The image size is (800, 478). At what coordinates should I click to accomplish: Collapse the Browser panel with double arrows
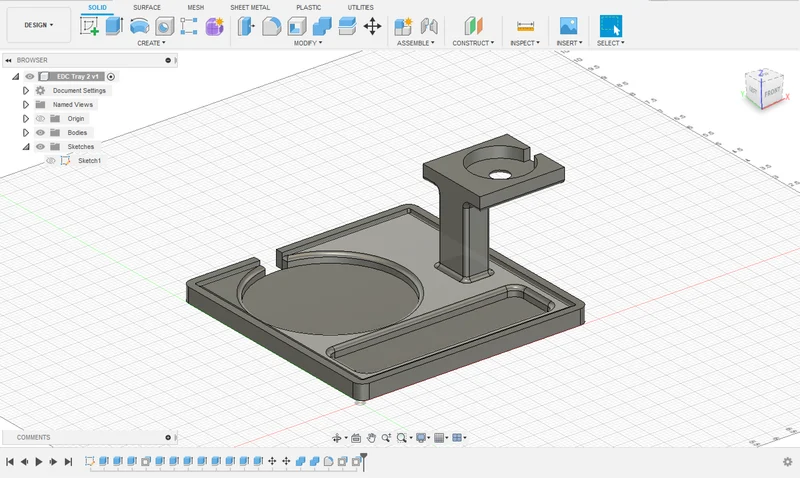tap(8, 60)
